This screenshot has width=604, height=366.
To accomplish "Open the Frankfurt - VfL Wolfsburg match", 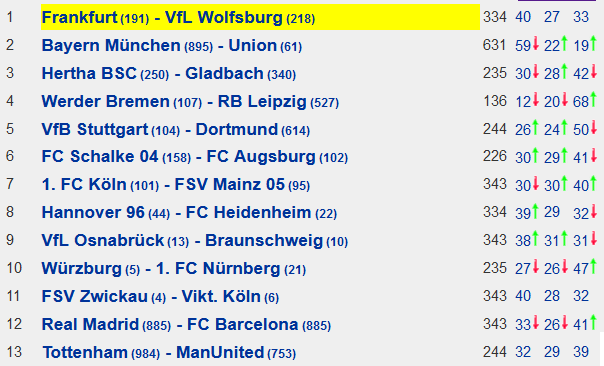I will (178, 18).
